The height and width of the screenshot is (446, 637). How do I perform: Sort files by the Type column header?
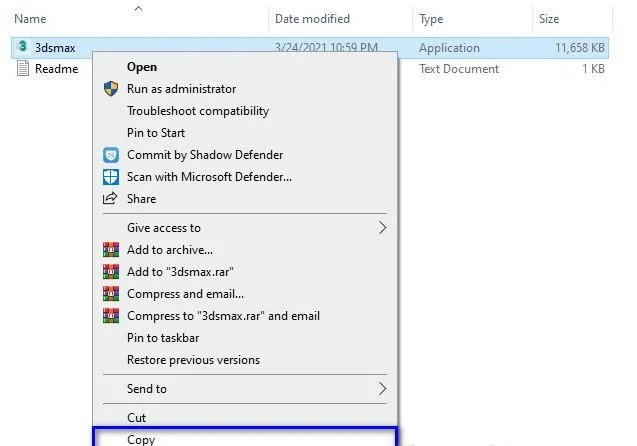[x=431, y=19]
